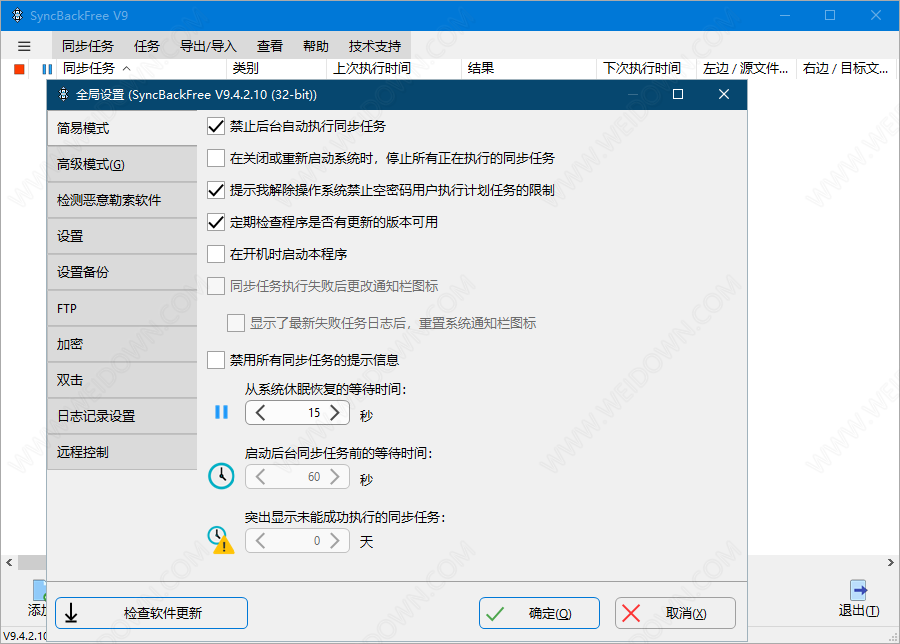The height and width of the screenshot is (644, 900).
Task: Open the 导出/导入 menu
Action: tap(208, 46)
